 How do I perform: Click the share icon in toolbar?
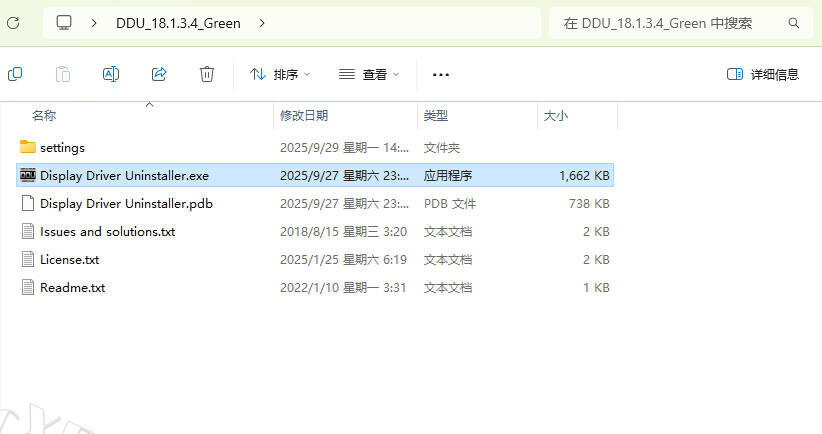(x=159, y=74)
